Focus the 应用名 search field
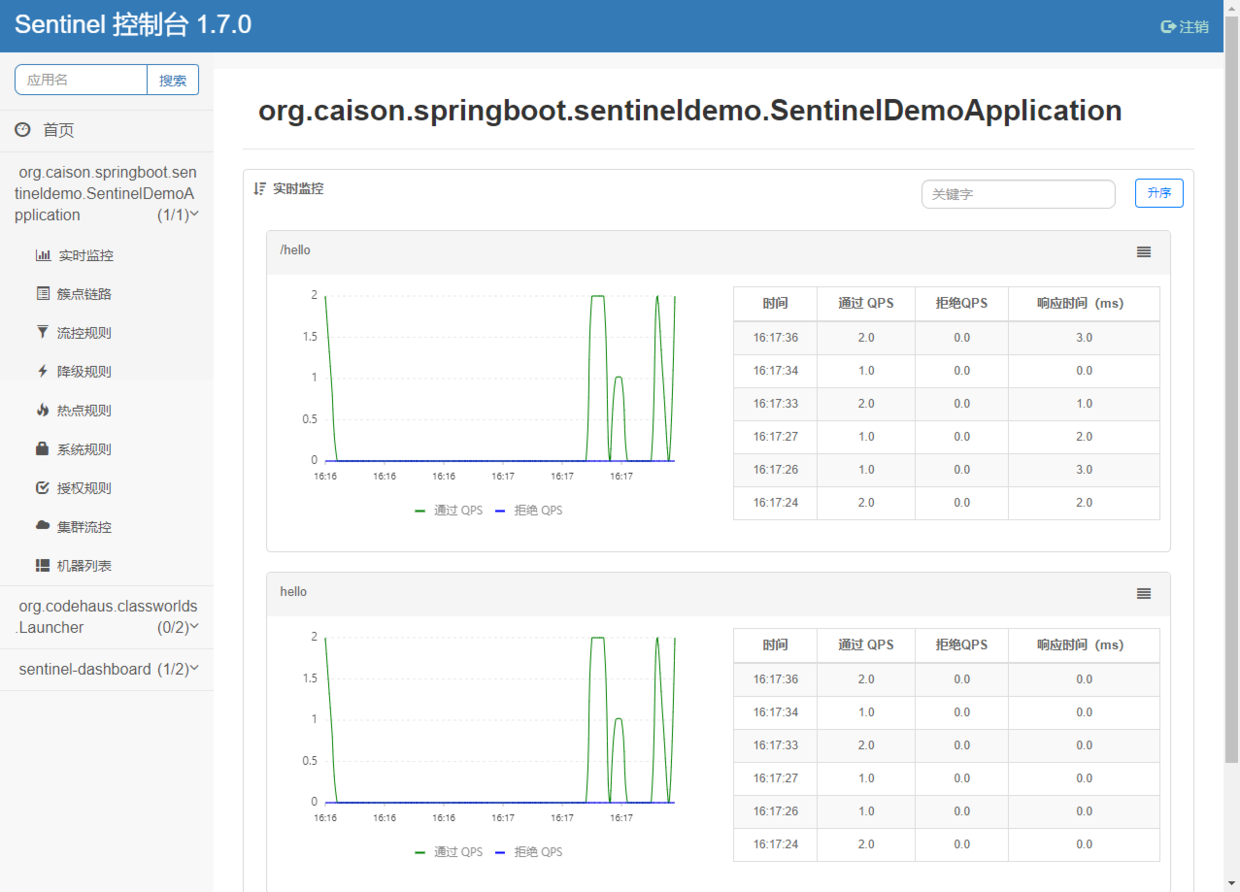The image size is (1240, 892). (x=81, y=80)
